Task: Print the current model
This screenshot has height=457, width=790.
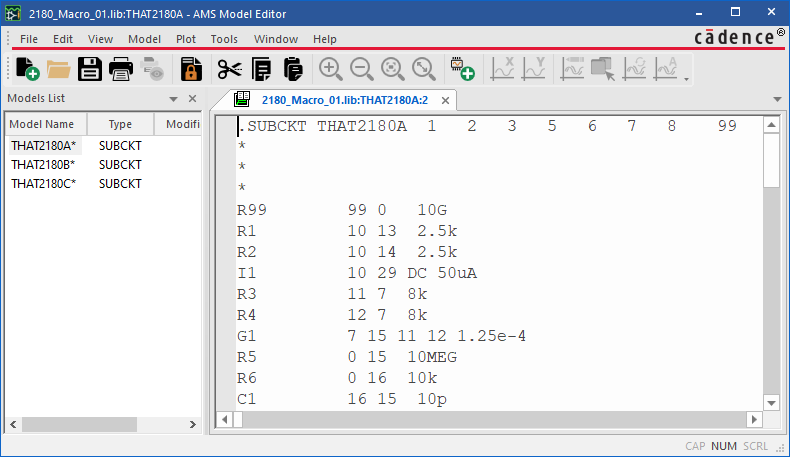Action: coord(121,69)
